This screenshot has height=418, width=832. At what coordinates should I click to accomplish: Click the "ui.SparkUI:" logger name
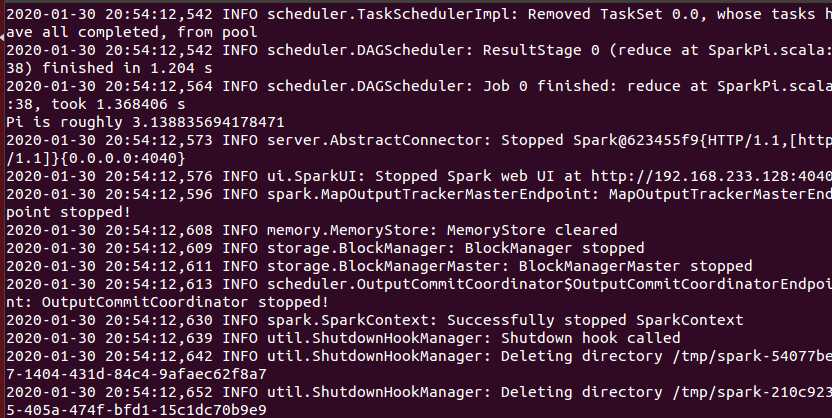(x=318, y=176)
